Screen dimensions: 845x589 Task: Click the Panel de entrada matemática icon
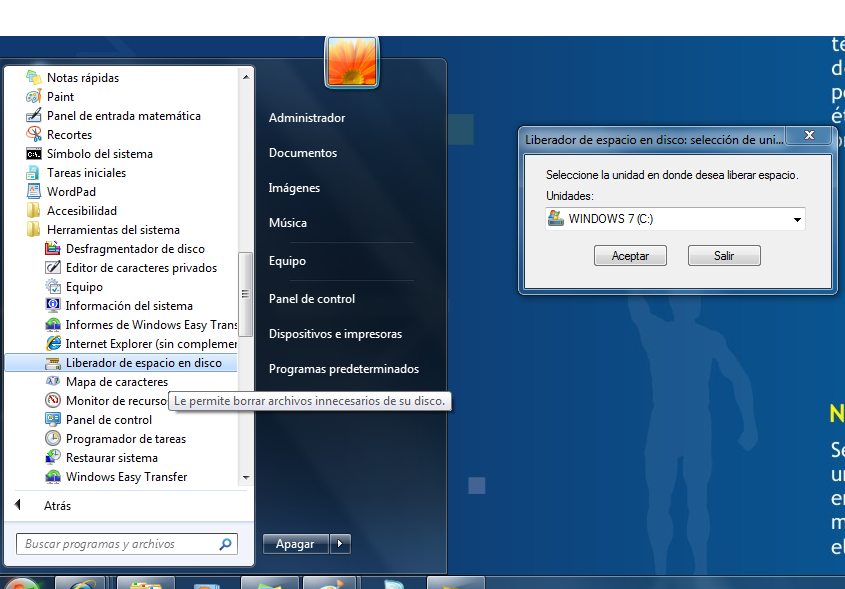pyautogui.click(x=33, y=115)
